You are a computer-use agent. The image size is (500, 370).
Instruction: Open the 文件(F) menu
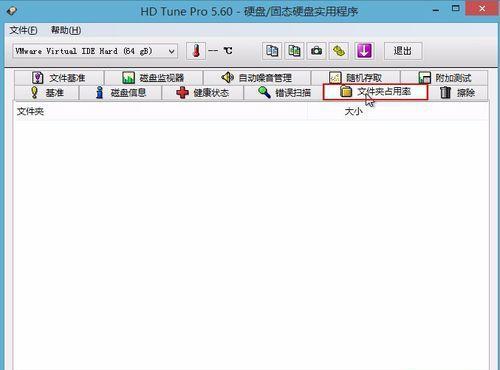(23, 30)
